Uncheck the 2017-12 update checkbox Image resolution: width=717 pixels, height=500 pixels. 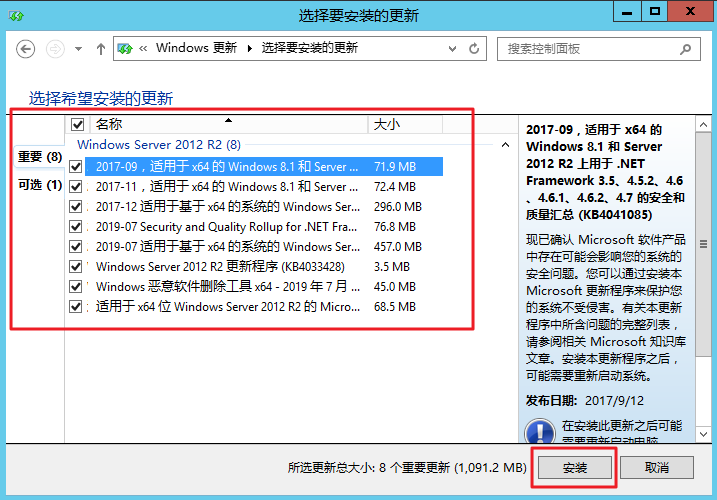click(75, 207)
